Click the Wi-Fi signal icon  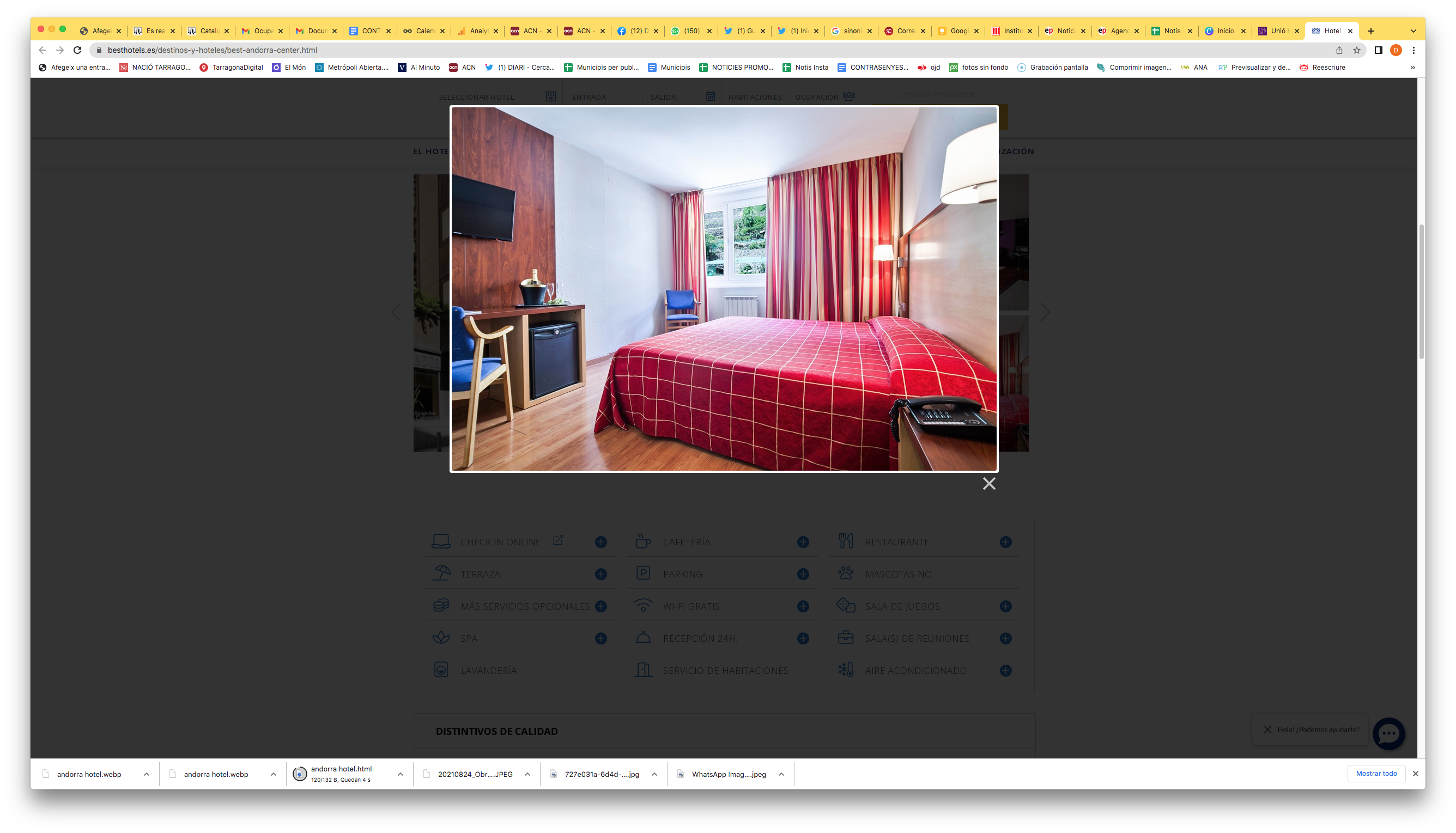pyautogui.click(x=643, y=605)
